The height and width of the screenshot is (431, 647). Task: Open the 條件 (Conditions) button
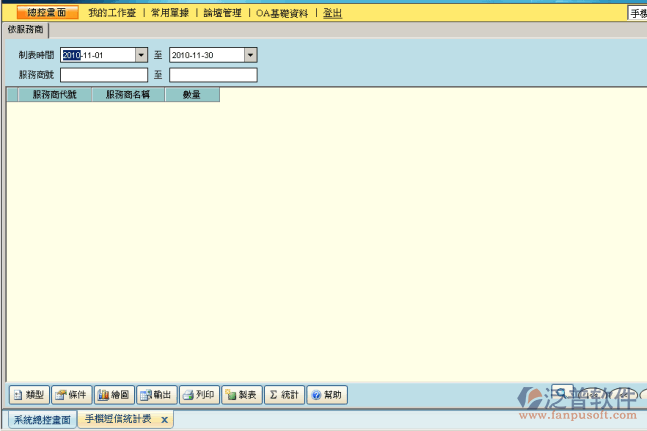(72, 395)
